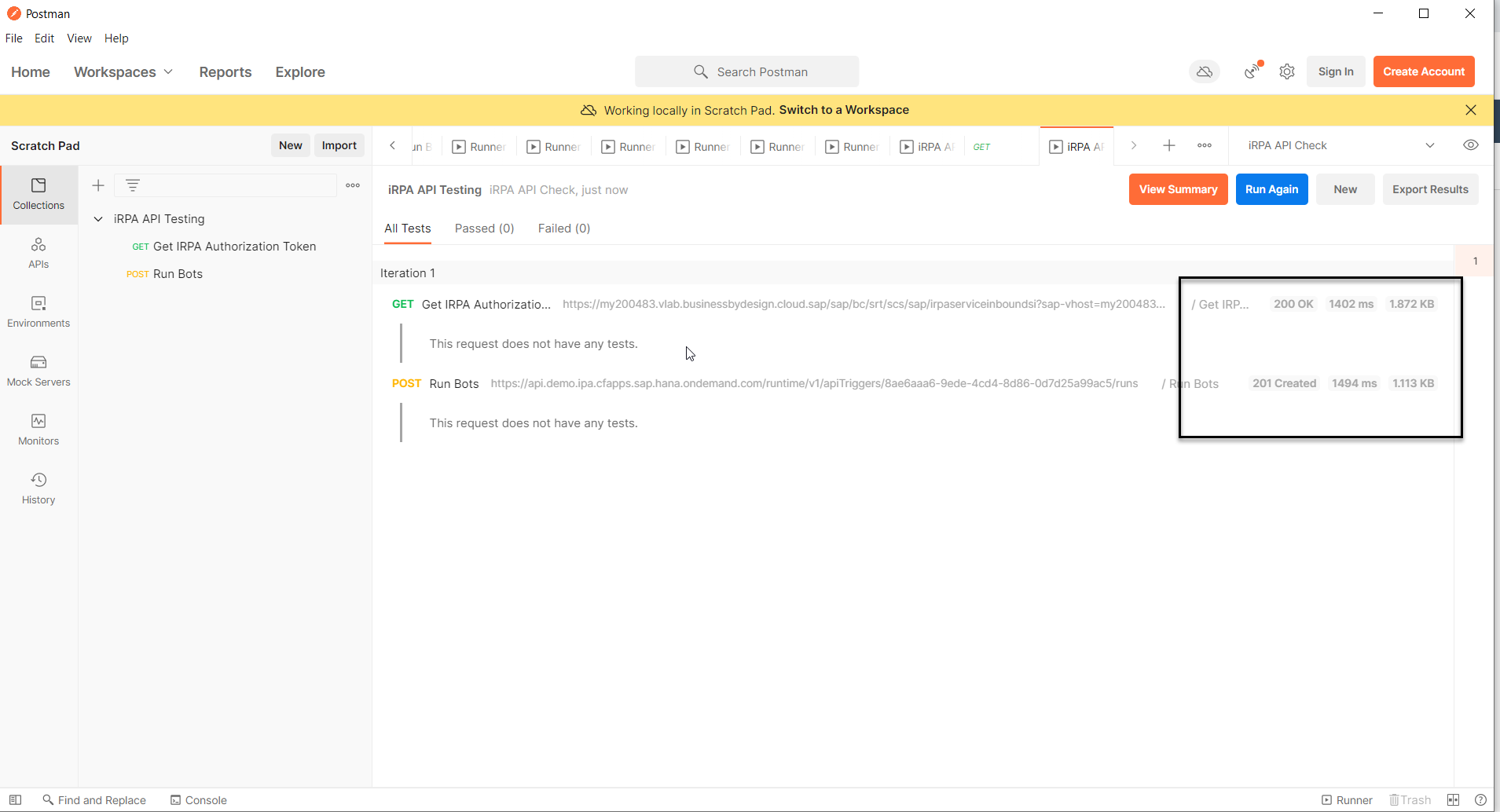Click the 201 Created status badge
Image resolution: width=1500 pixels, height=812 pixels.
(1284, 383)
